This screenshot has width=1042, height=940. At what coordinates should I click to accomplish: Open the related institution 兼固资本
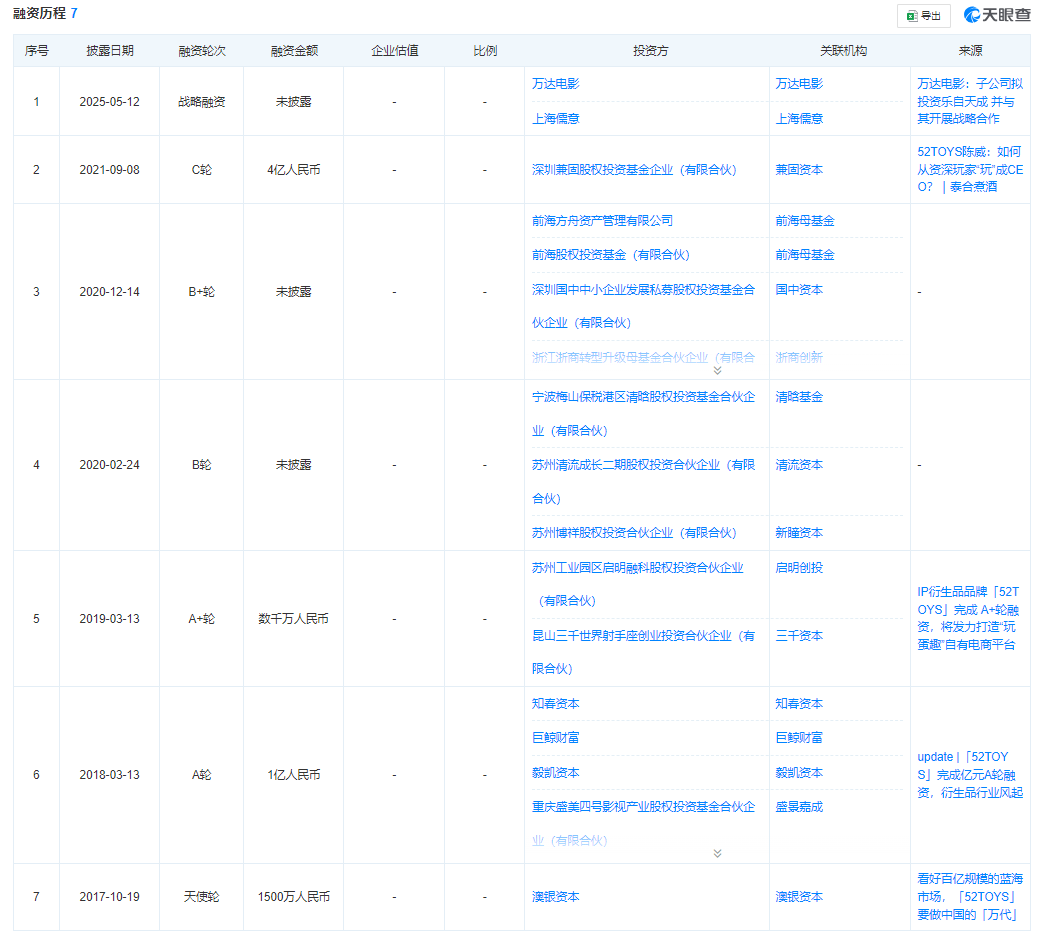(799, 170)
